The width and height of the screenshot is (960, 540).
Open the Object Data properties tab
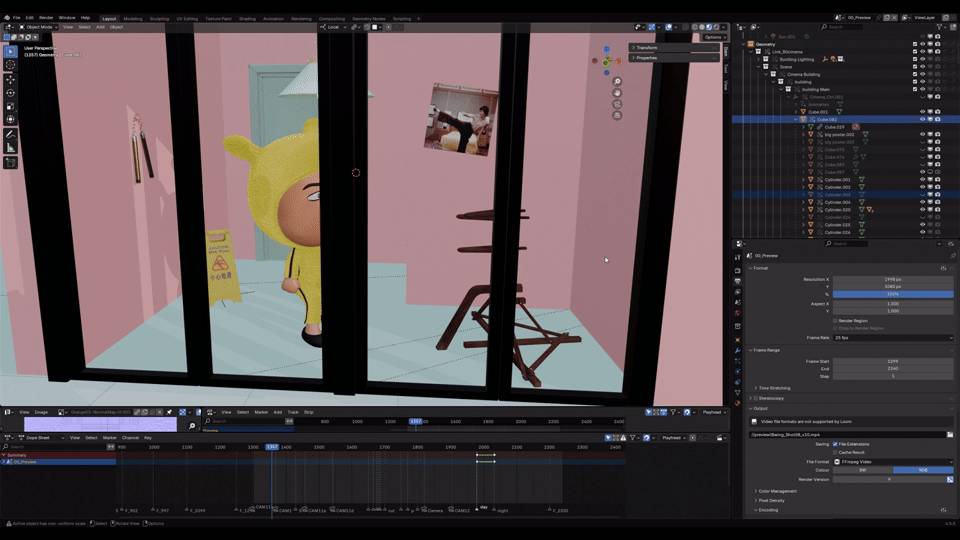point(738,392)
